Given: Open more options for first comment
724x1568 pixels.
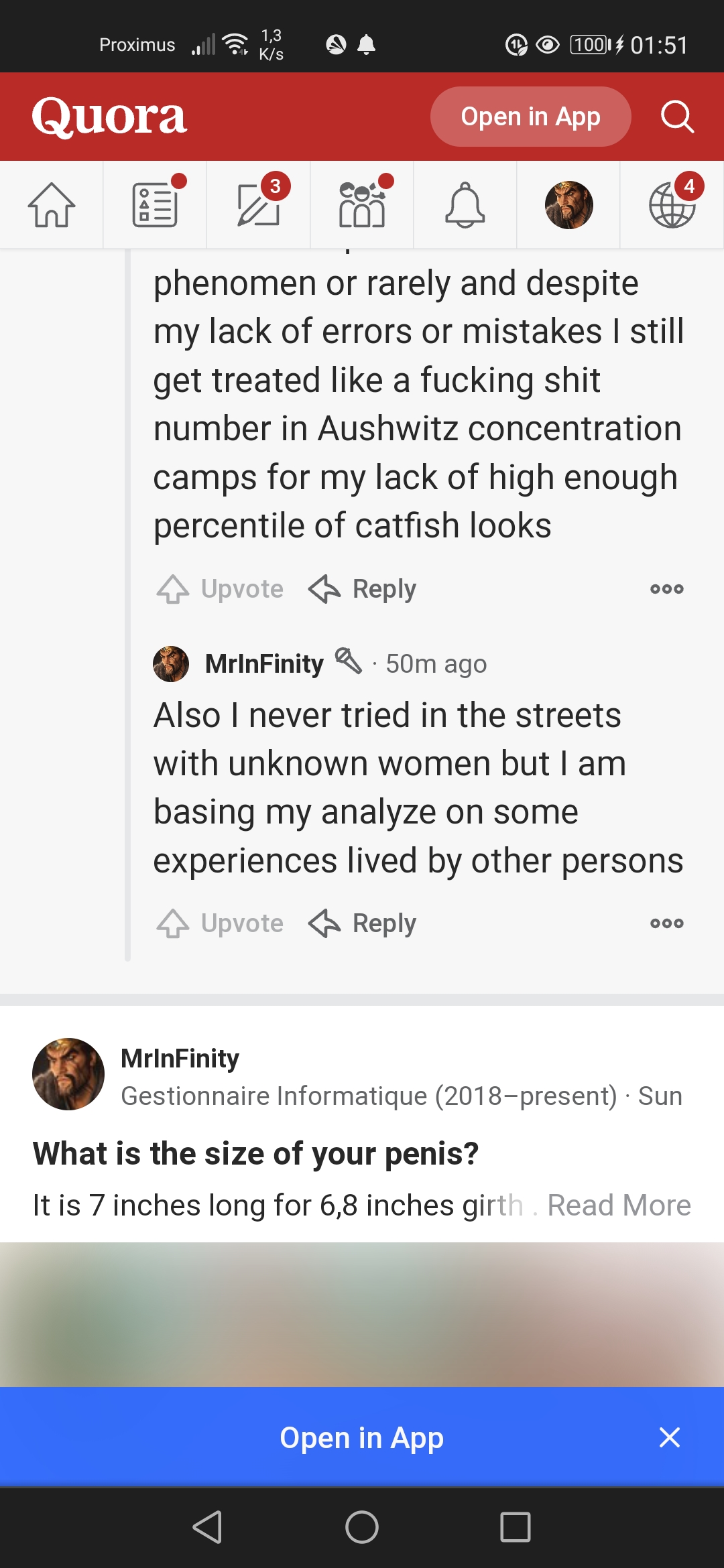Looking at the screenshot, I should click(x=667, y=589).
